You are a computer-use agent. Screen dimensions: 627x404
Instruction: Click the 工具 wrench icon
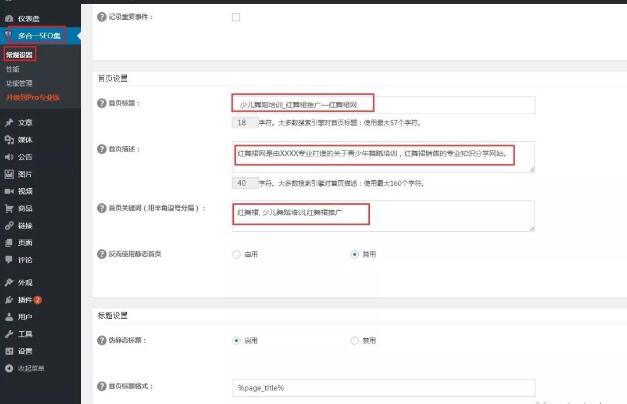[9, 334]
